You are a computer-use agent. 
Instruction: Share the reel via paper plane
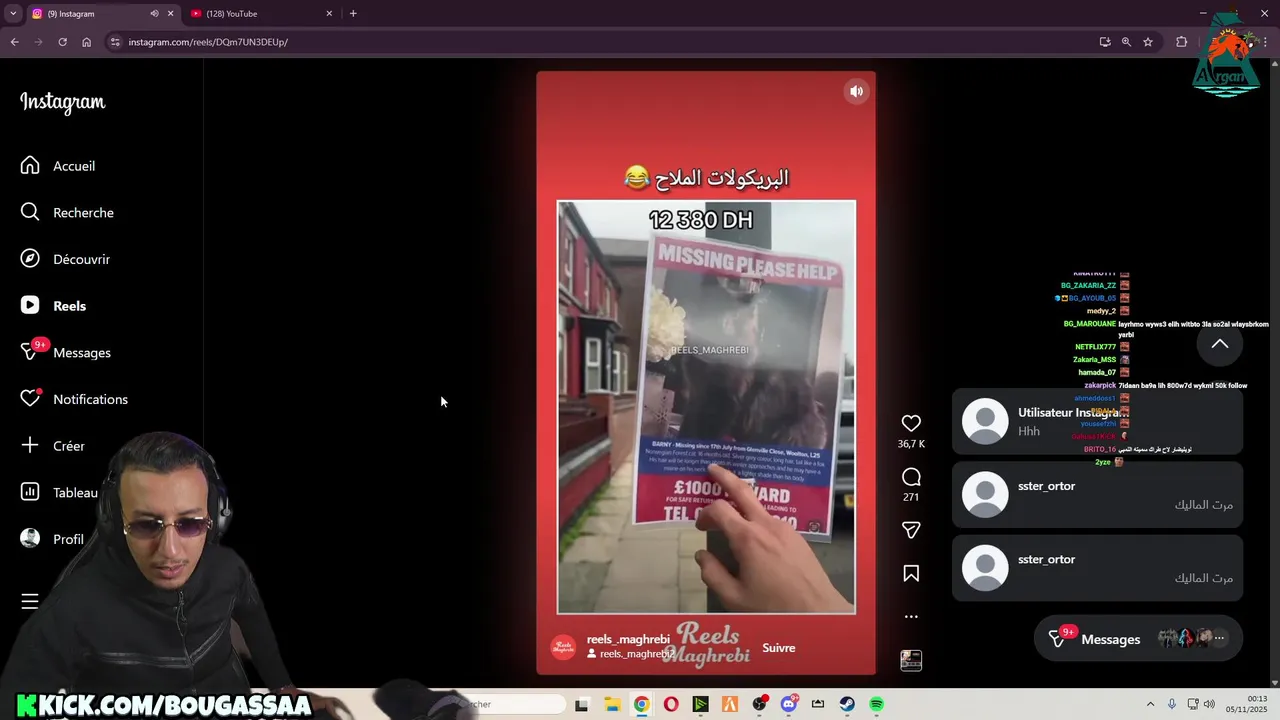911,530
